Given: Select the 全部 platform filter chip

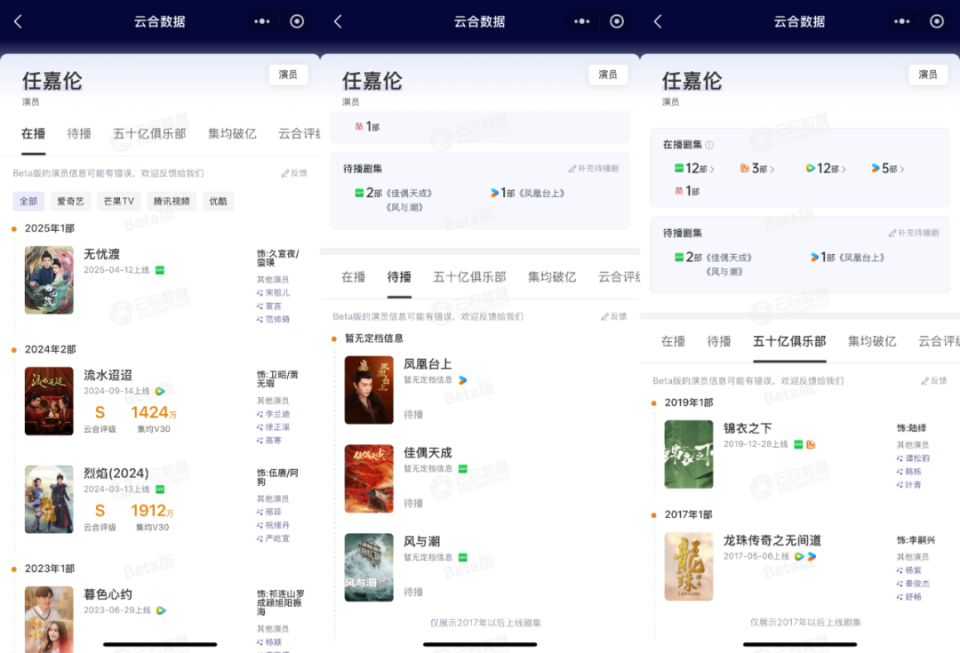Looking at the screenshot, I should click(28, 201).
